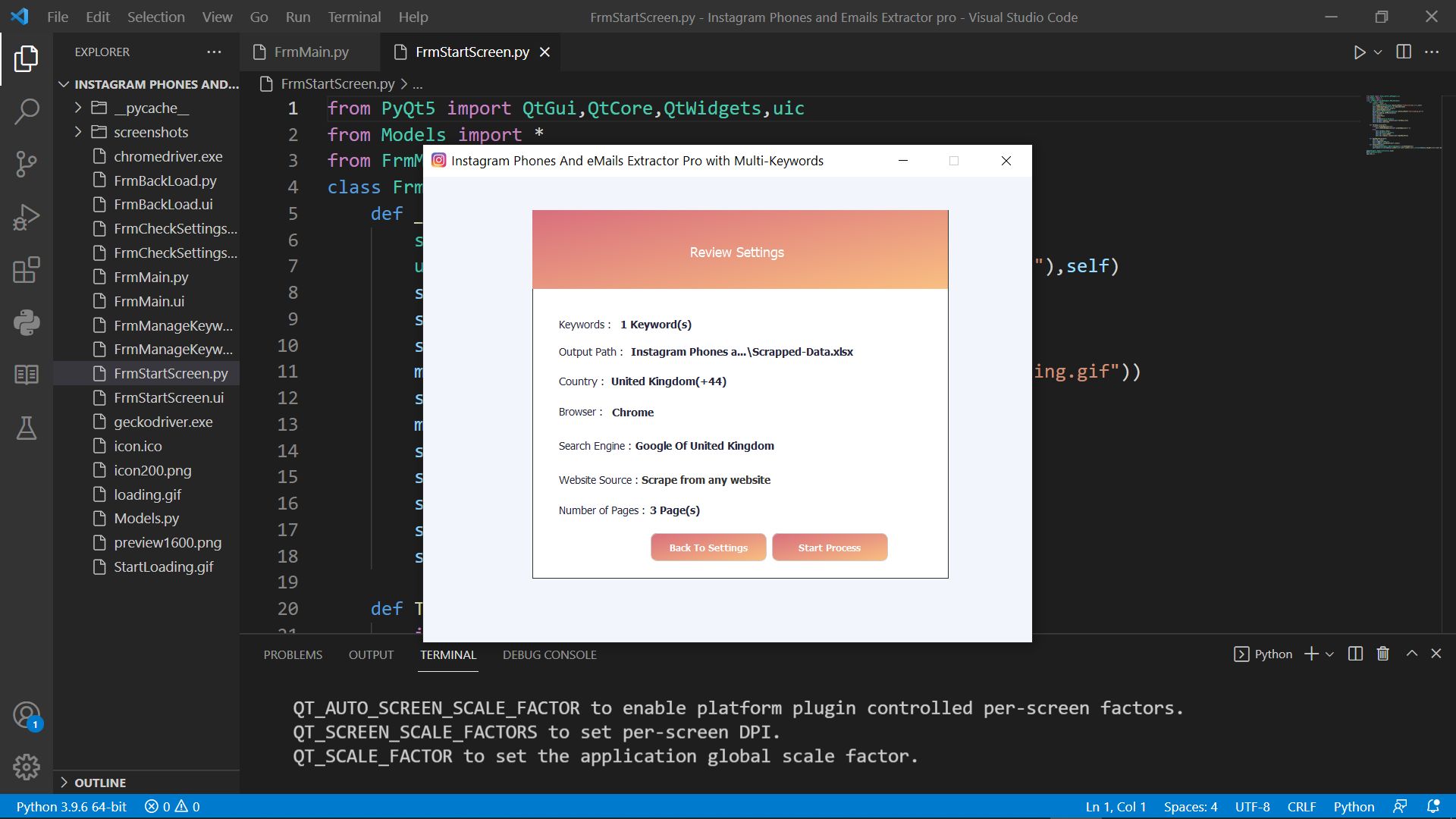The height and width of the screenshot is (819, 1456).
Task: Switch to the DEBUG CONSOLE tab
Action: [x=549, y=654]
